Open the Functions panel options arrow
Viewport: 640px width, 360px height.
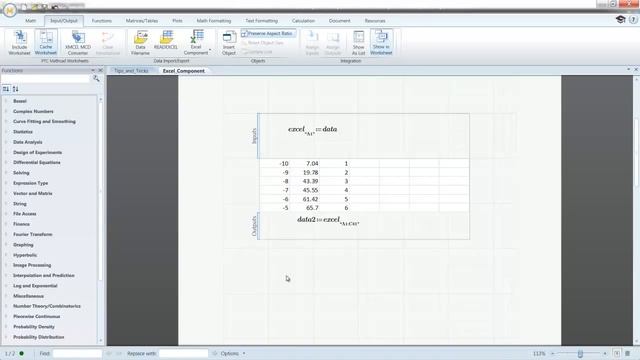click(93, 70)
